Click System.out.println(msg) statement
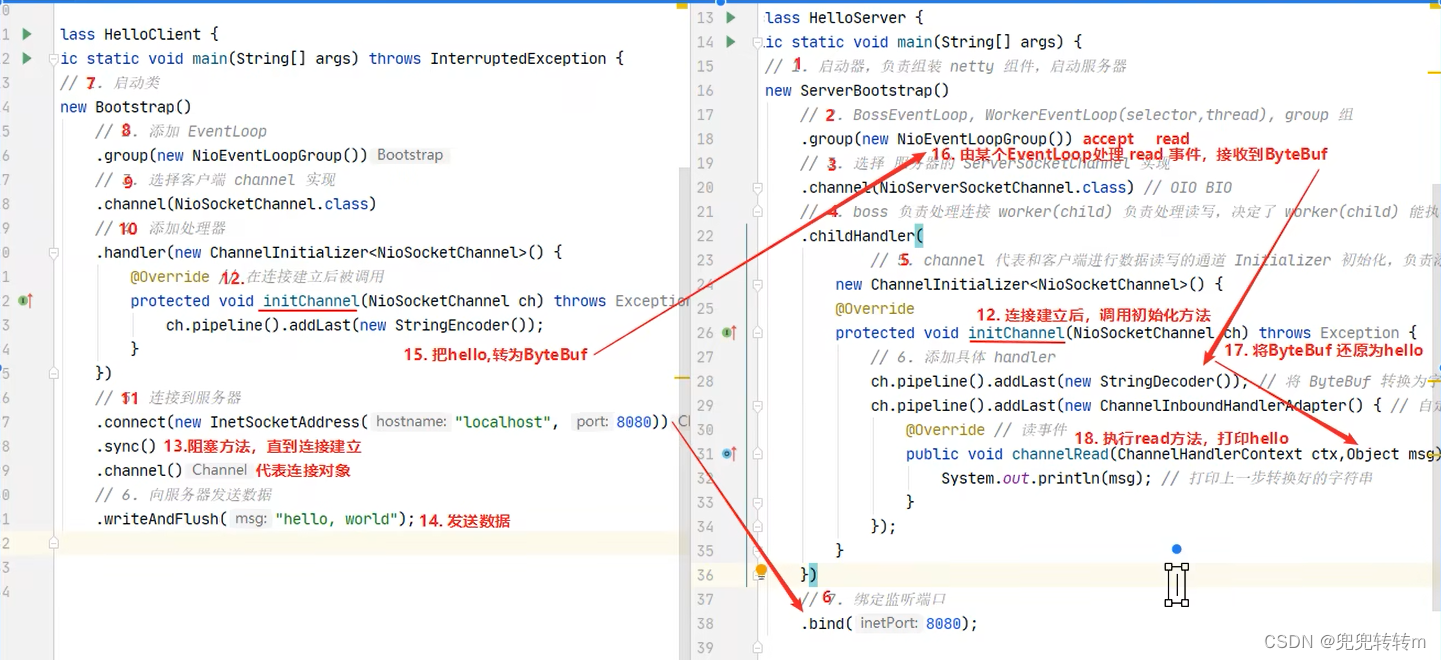This screenshot has height=660, width=1441. [1046, 478]
